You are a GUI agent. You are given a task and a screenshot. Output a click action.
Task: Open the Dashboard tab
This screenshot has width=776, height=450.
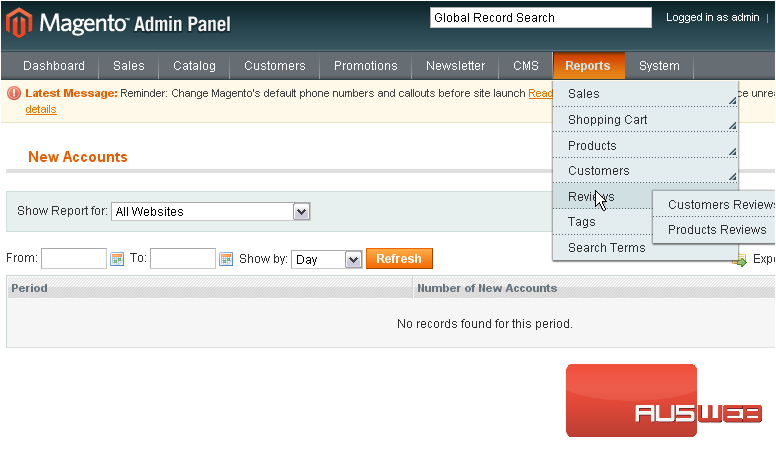click(54, 66)
